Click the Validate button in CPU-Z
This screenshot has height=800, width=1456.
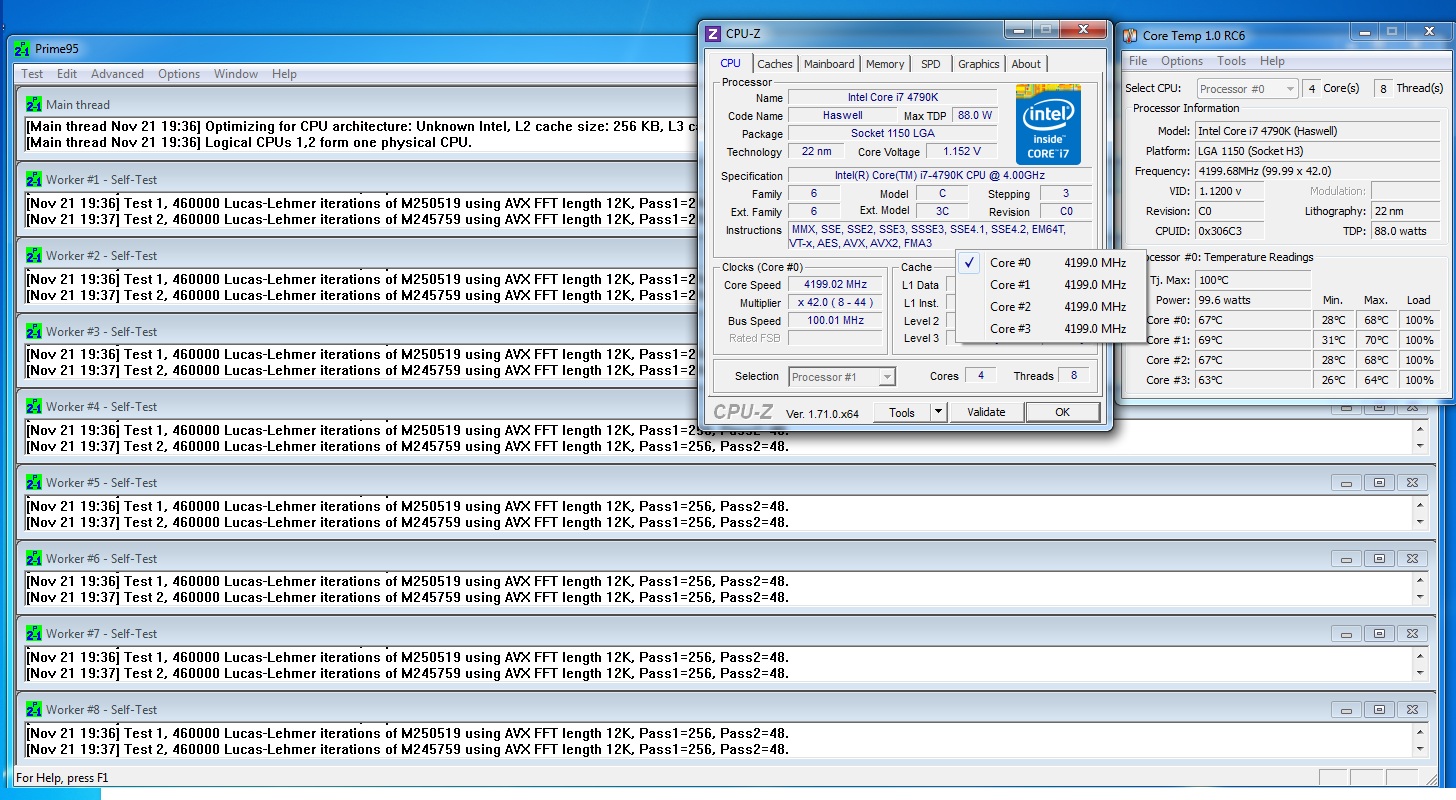click(x=986, y=412)
